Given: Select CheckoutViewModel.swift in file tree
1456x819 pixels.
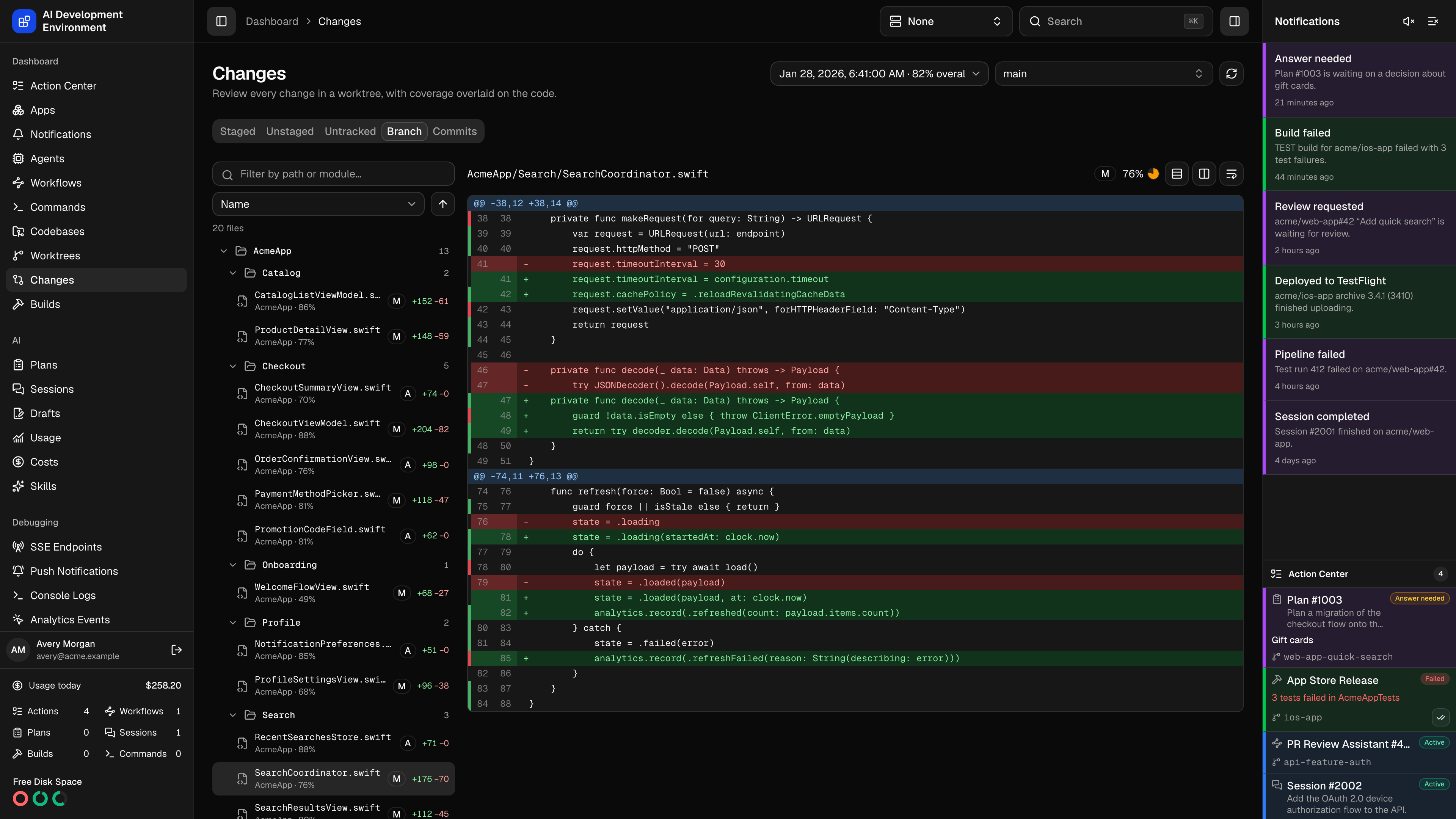Looking at the screenshot, I should [334, 429].
